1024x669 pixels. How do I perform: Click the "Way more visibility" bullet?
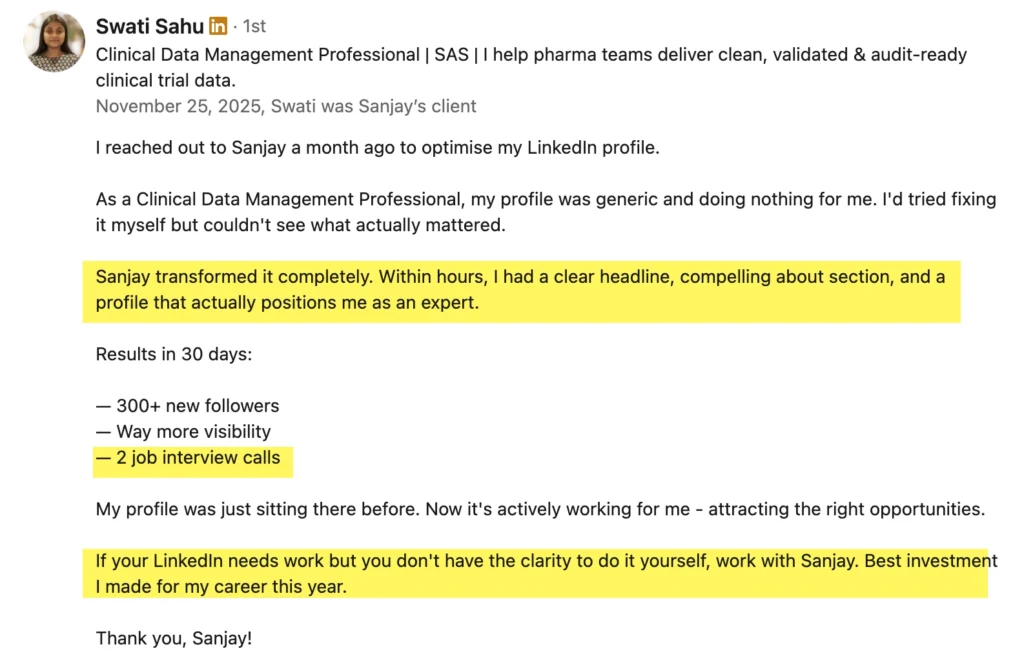click(x=184, y=432)
